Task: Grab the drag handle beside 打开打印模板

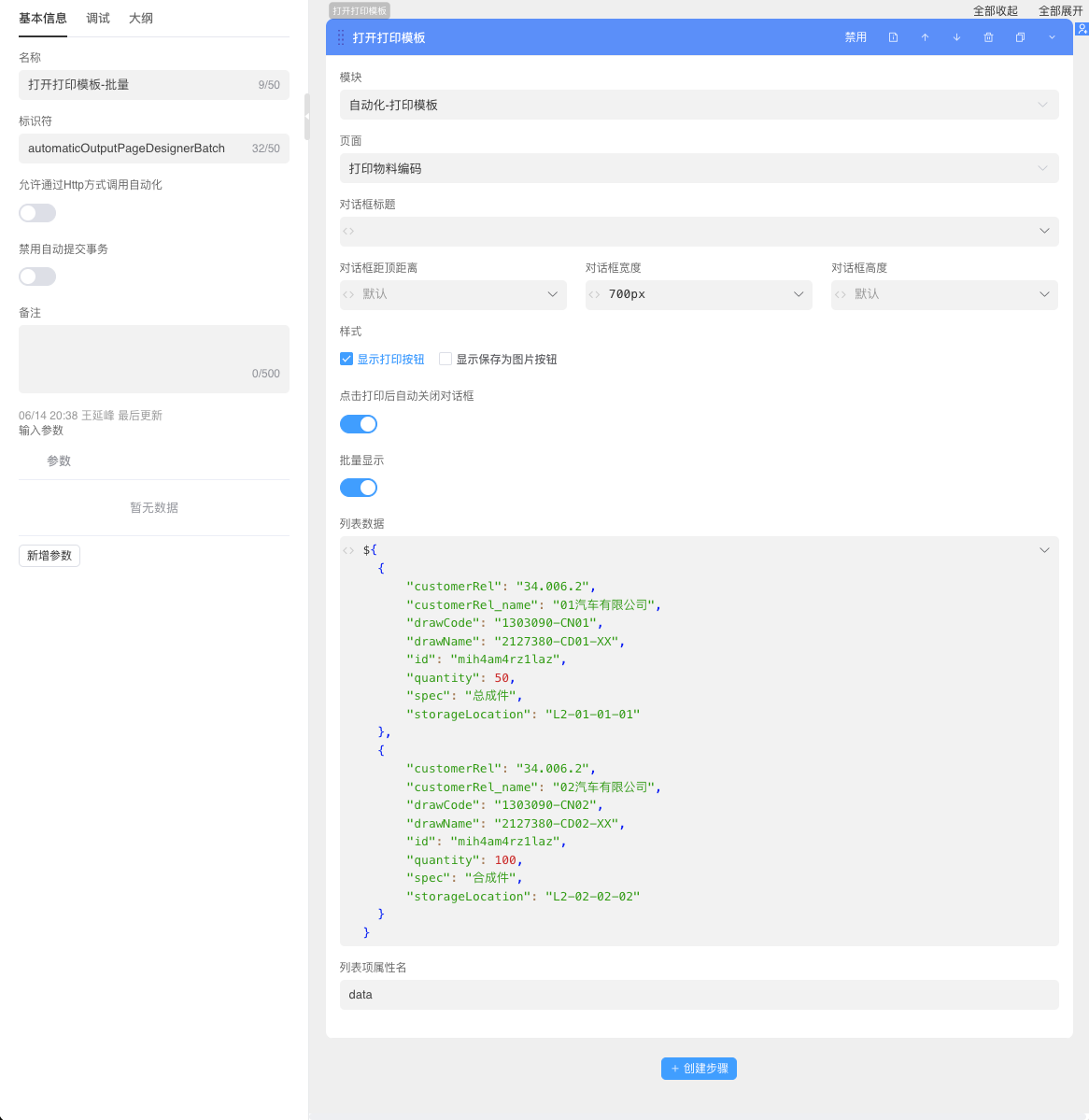Action: pos(340,38)
